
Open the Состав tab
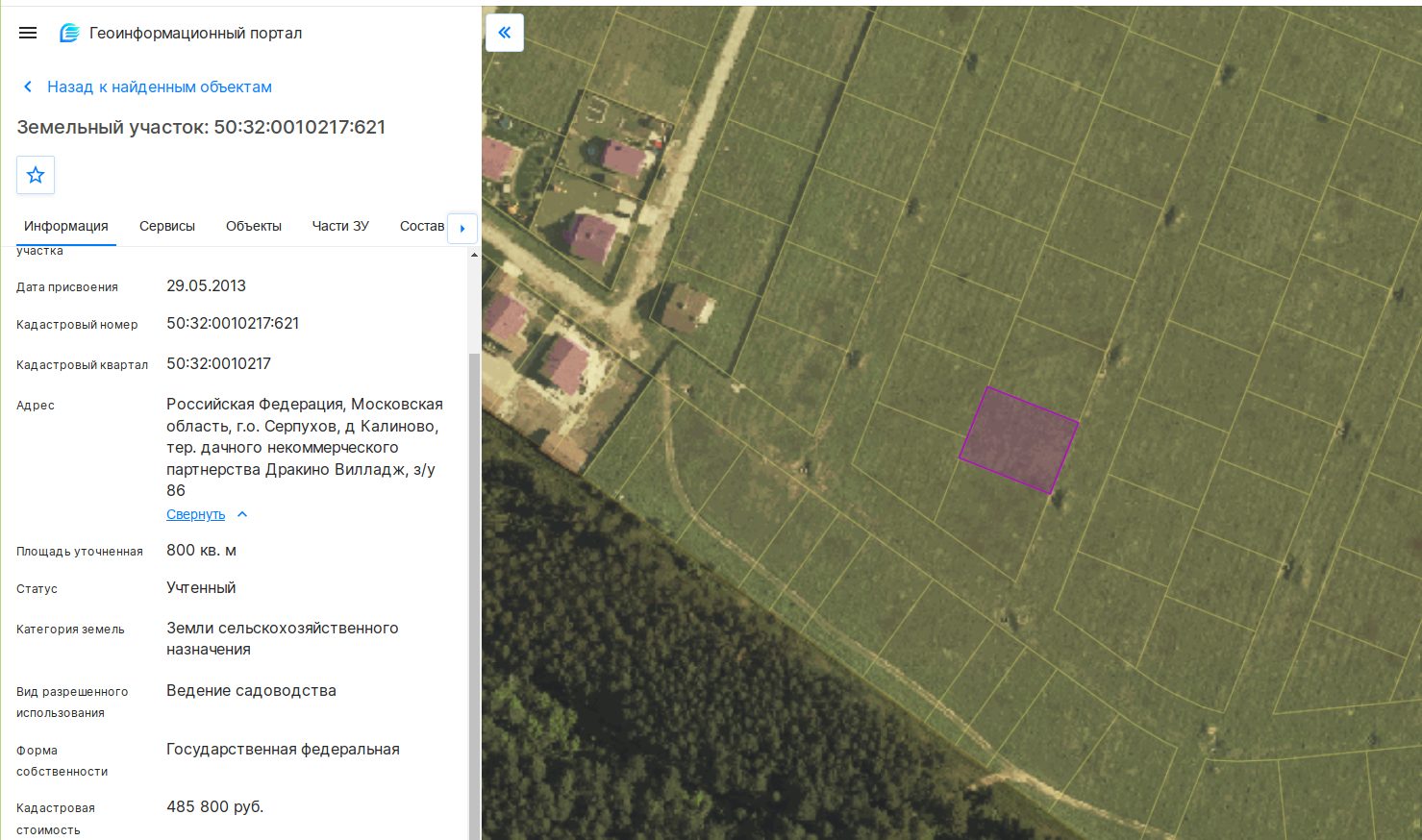tap(422, 226)
